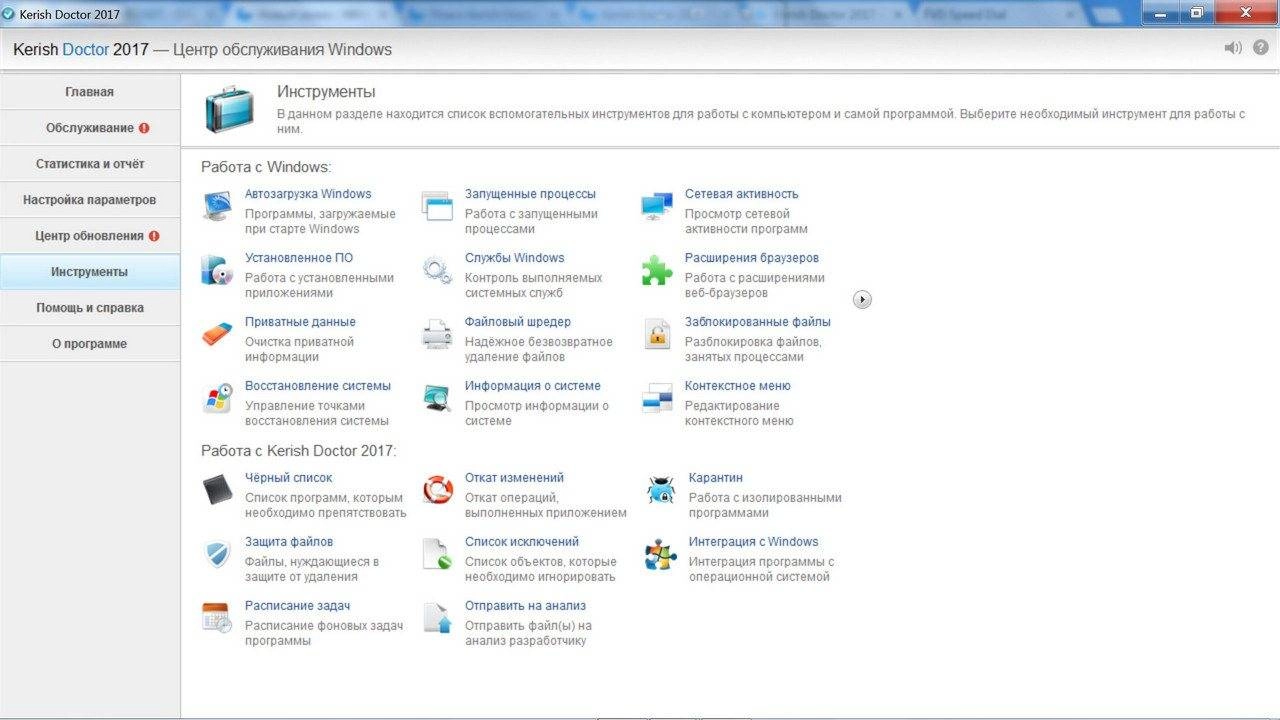This screenshot has height=720, width=1280.
Task: Open the О программе sidebar item
Action: click(90, 344)
